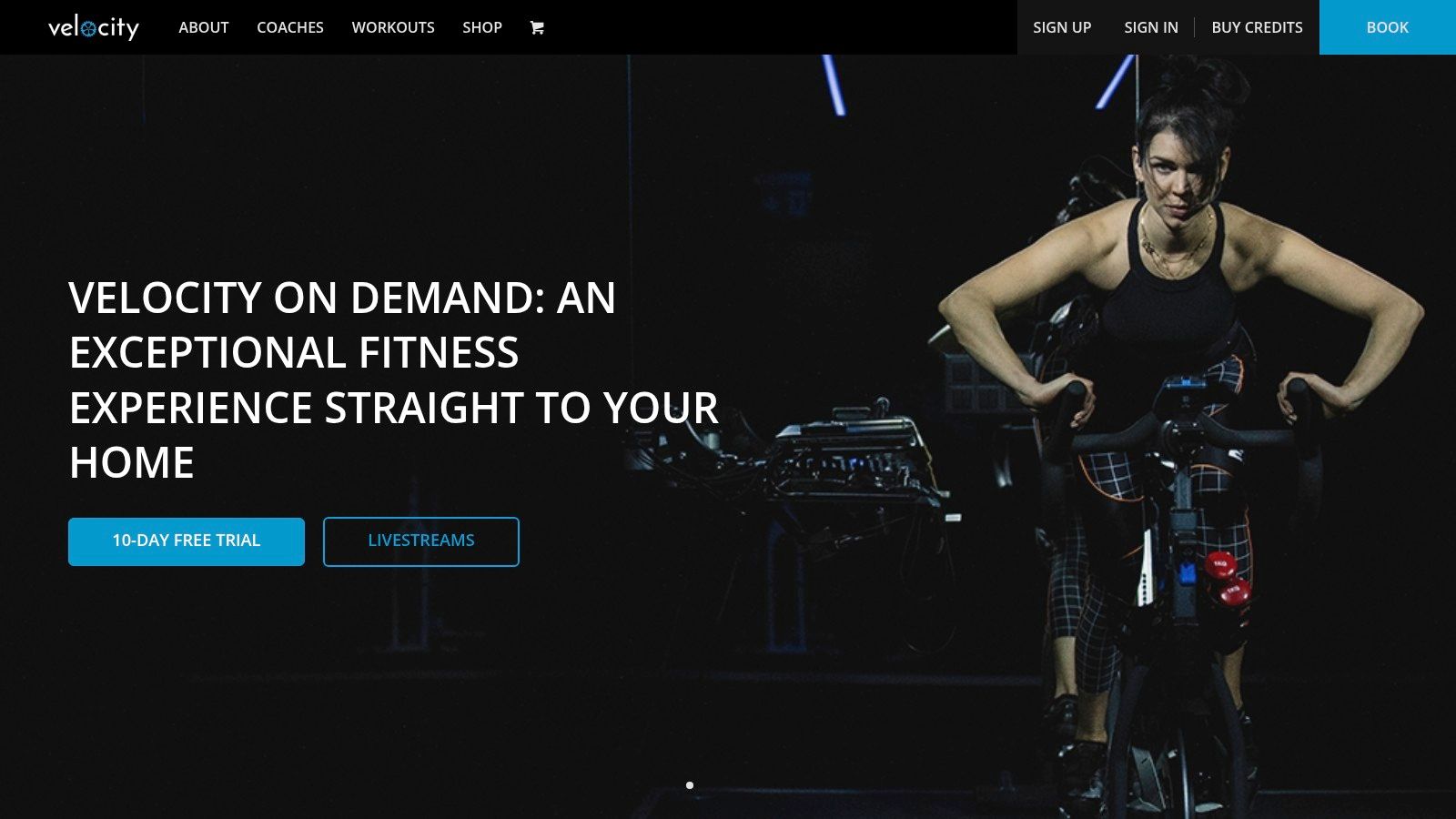
Task: Click the red dumbbells on the bike
Action: 1226,579
